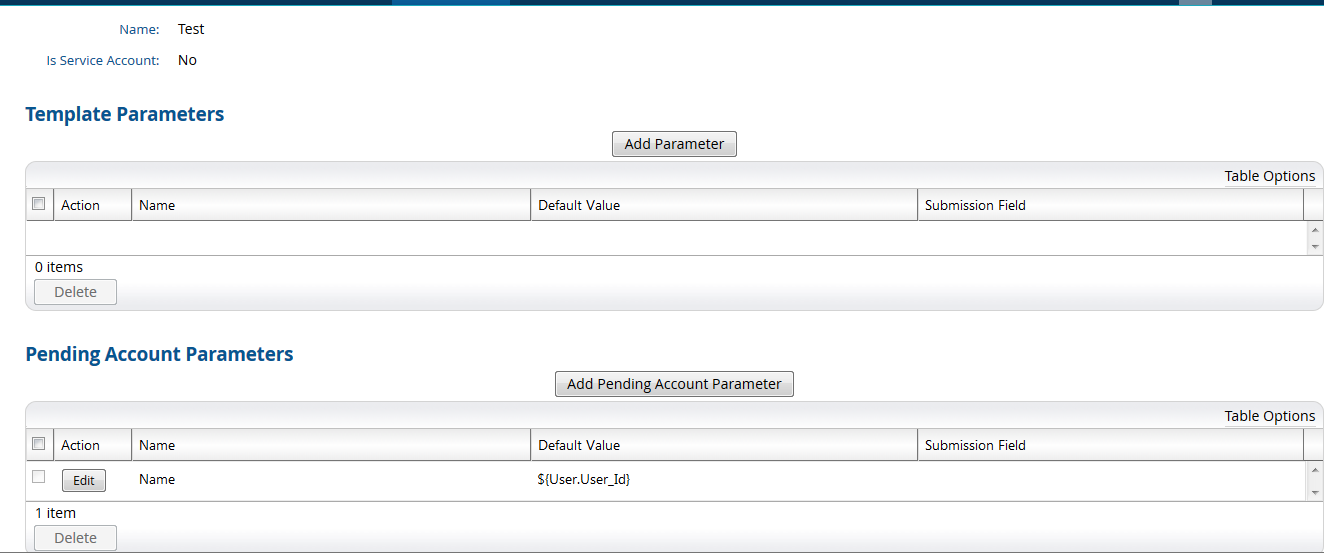This screenshot has width=1324, height=553.
Task: Tick select-all checkbox in Pending Account header
Action: pyautogui.click(x=39, y=444)
